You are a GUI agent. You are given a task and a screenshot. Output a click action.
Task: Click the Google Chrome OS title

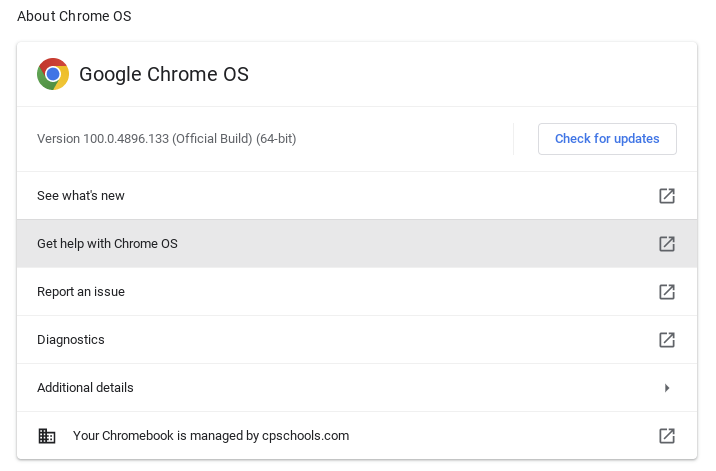(164, 74)
